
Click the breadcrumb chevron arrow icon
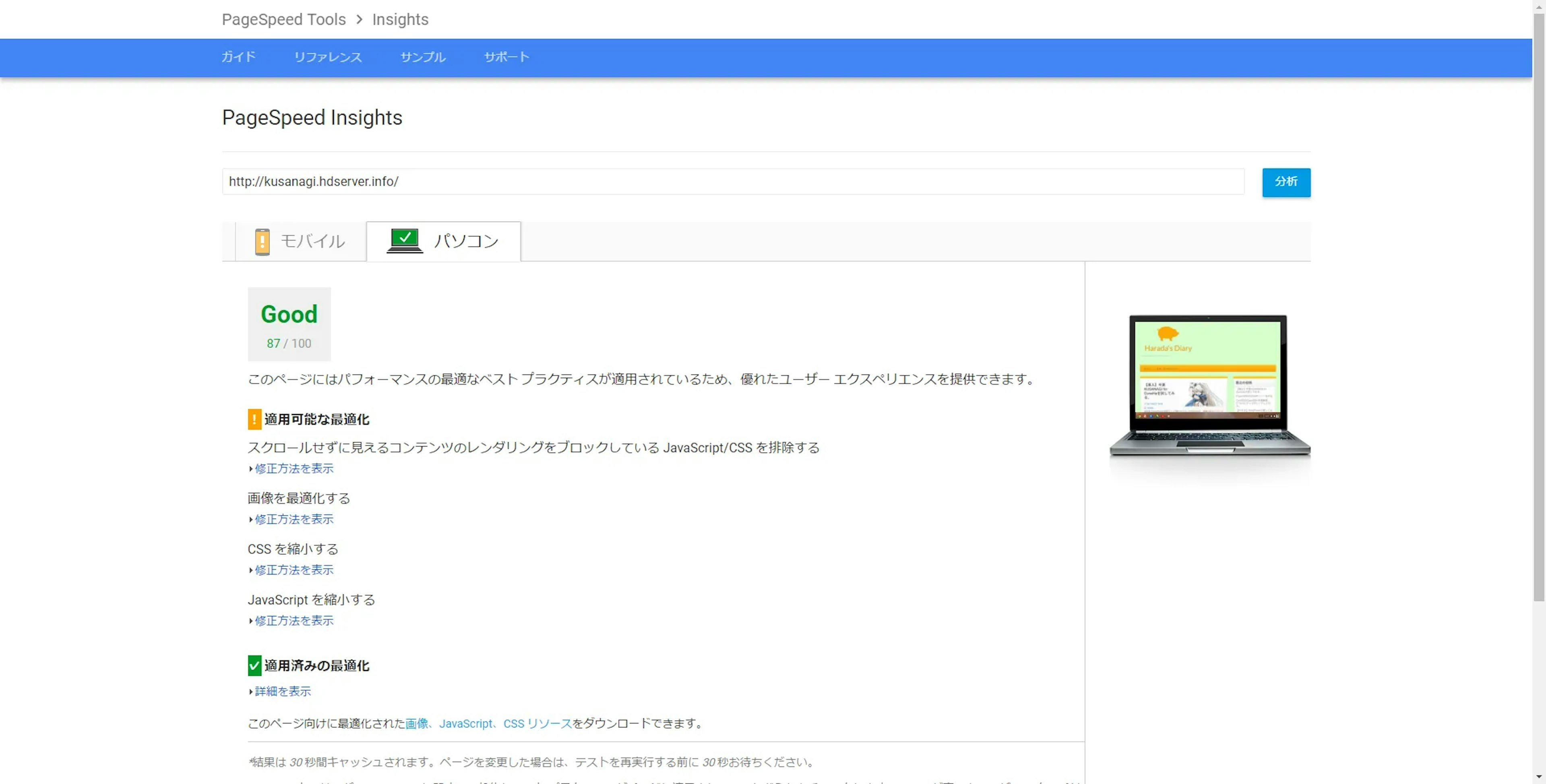[359, 20]
